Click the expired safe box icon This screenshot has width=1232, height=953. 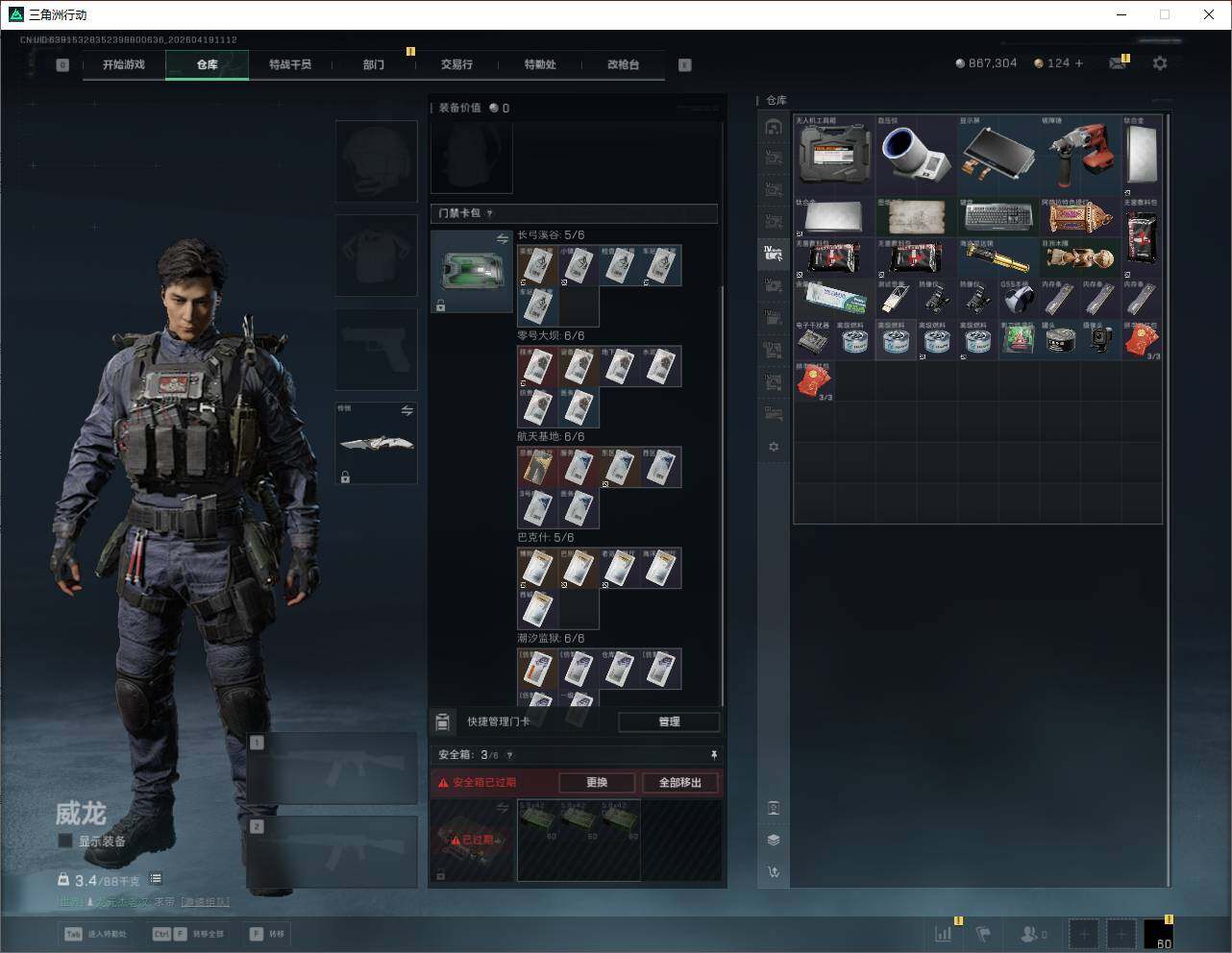pos(471,840)
